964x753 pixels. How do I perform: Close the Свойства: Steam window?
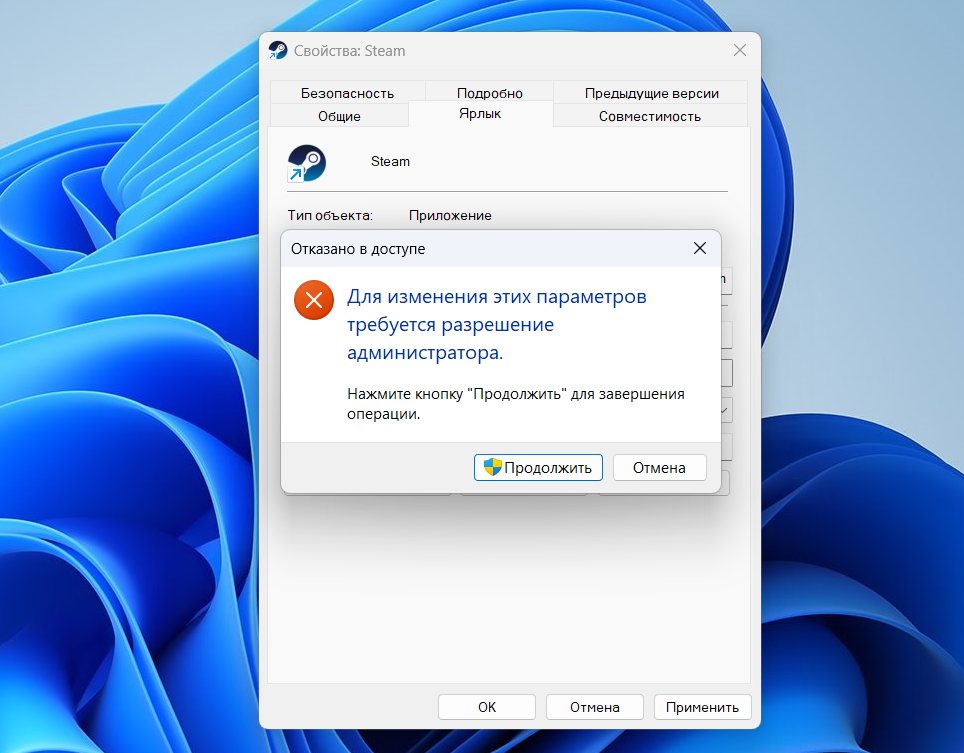coord(739,50)
